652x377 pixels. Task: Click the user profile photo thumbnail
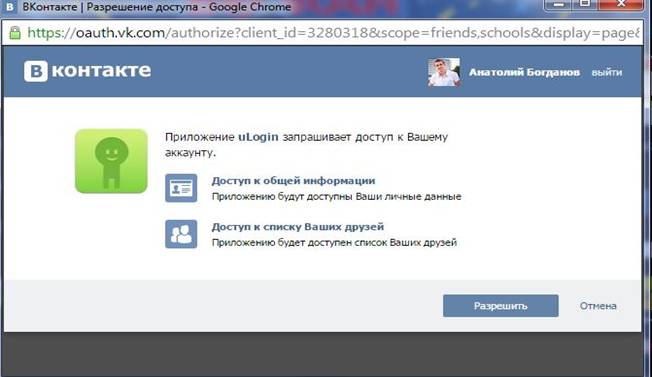(x=444, y=72)
